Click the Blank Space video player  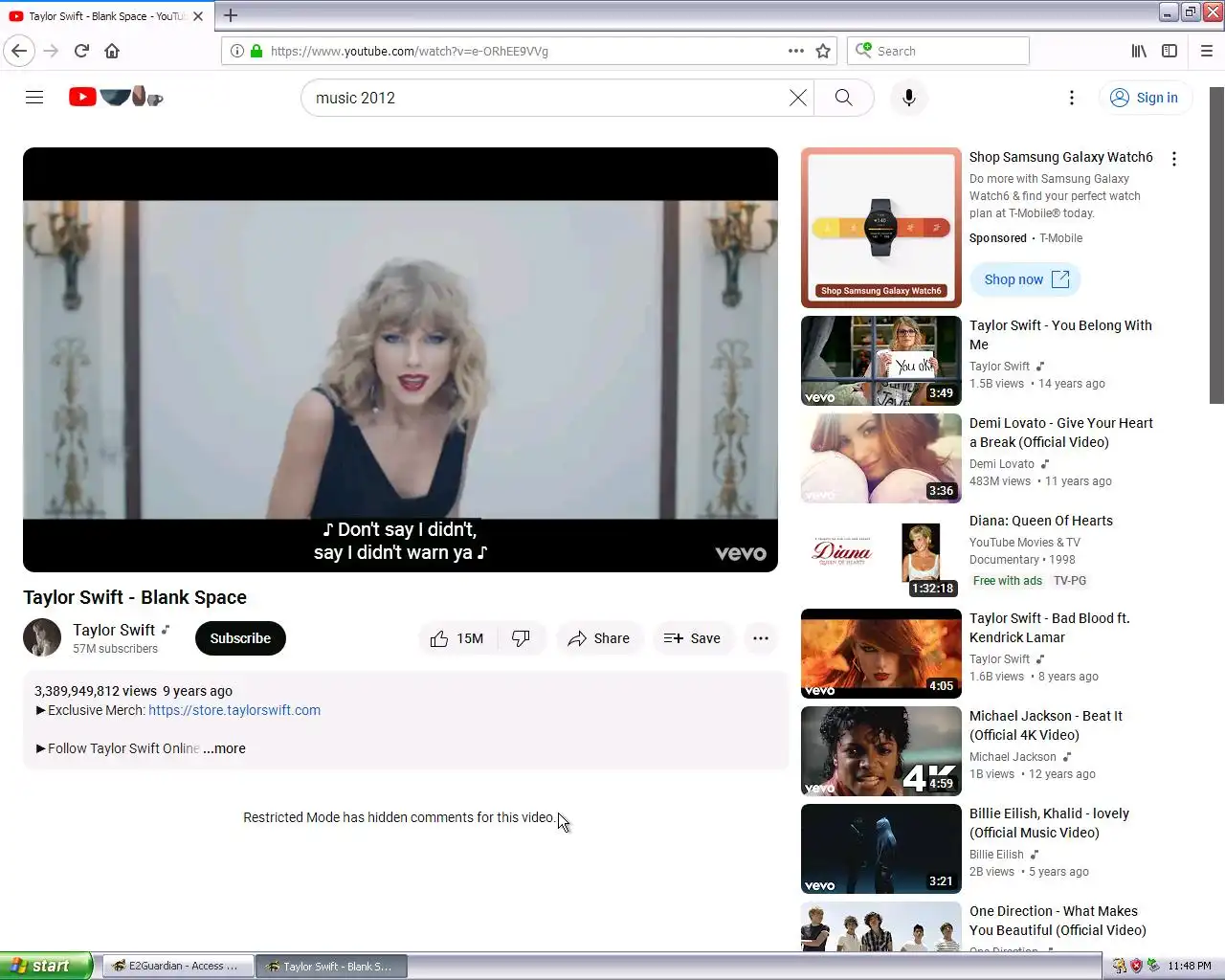tap(400, 360)
